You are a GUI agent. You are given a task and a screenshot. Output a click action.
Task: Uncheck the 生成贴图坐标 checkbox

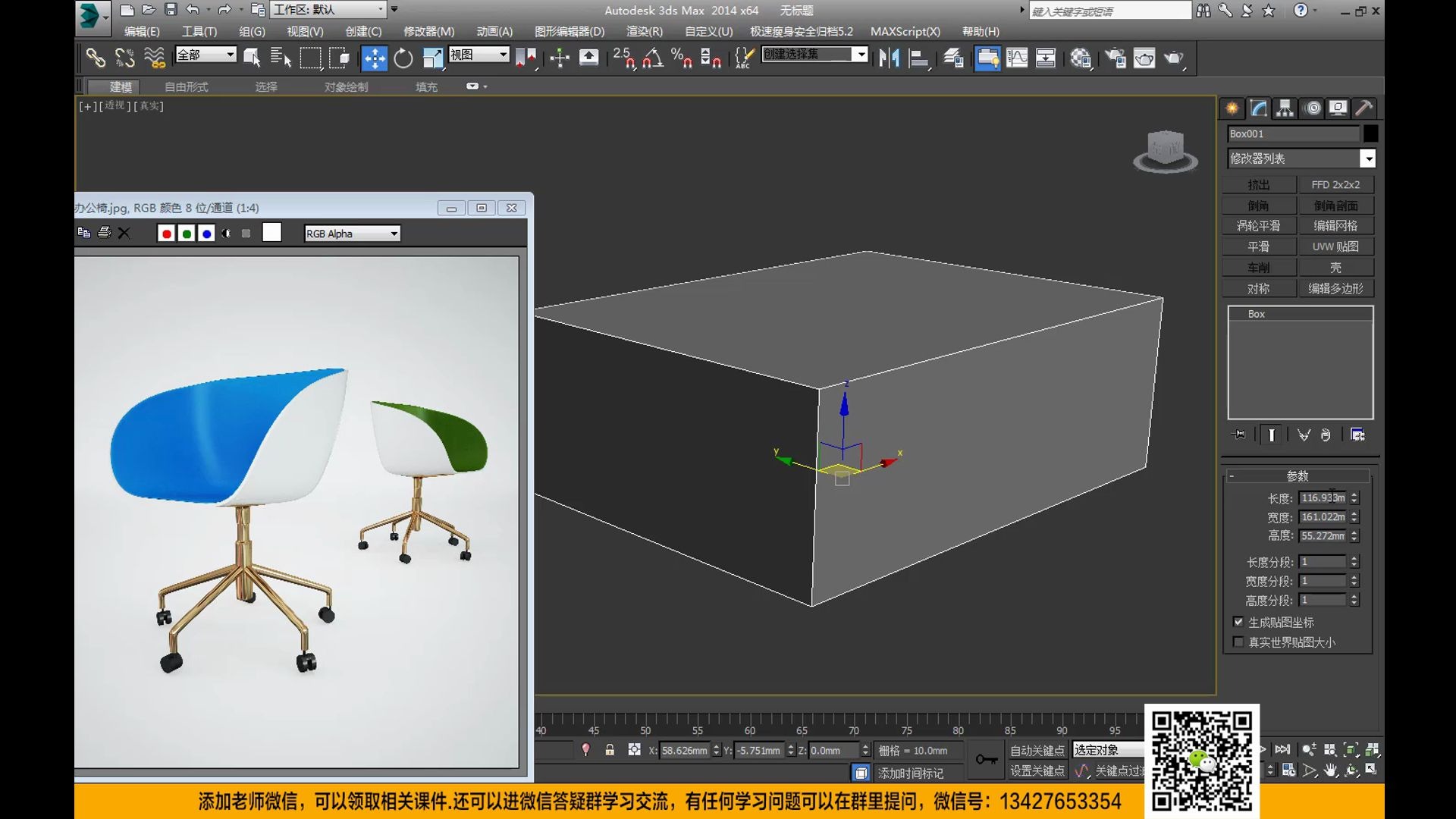click(x=1238, y=623)
